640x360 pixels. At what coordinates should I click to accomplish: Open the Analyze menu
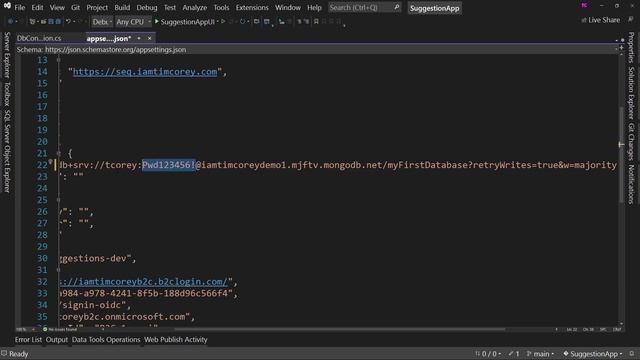point(195,7)
